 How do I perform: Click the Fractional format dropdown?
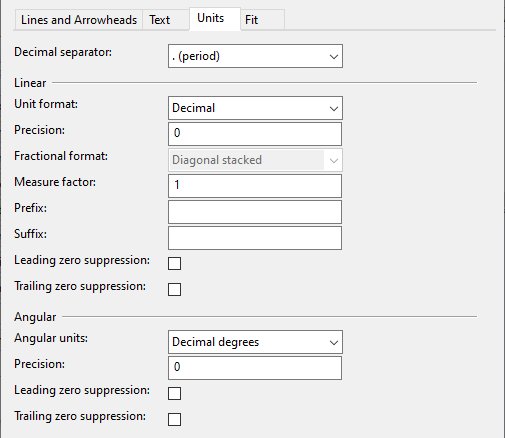pyautogui.click(x=255, y=160)
